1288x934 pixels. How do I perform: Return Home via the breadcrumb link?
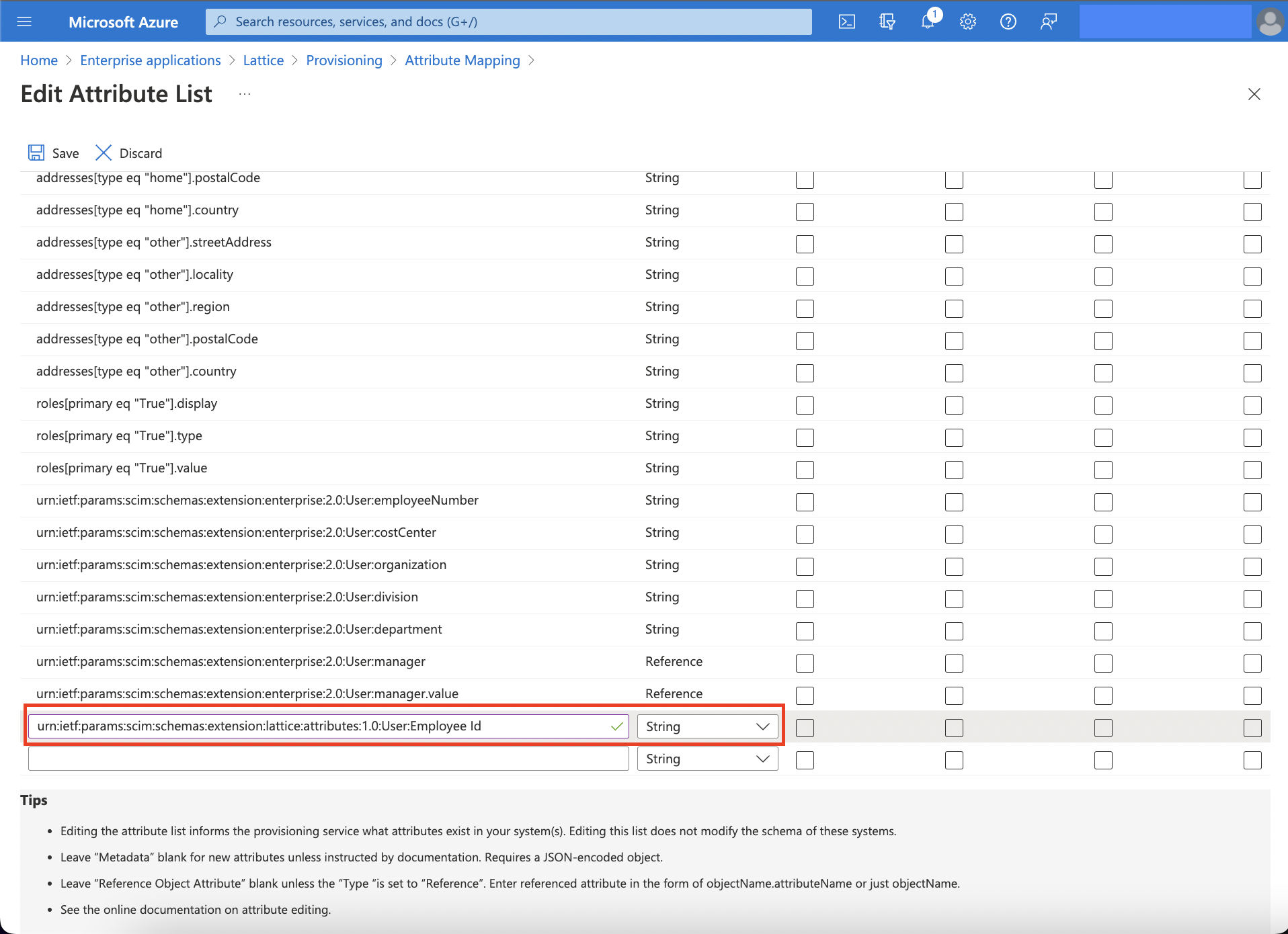click(38, 60)
